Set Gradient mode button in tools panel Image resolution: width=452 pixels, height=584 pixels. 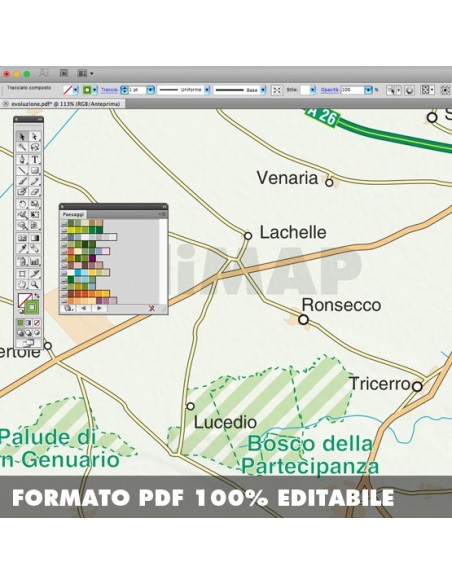(x=29, y=323)
